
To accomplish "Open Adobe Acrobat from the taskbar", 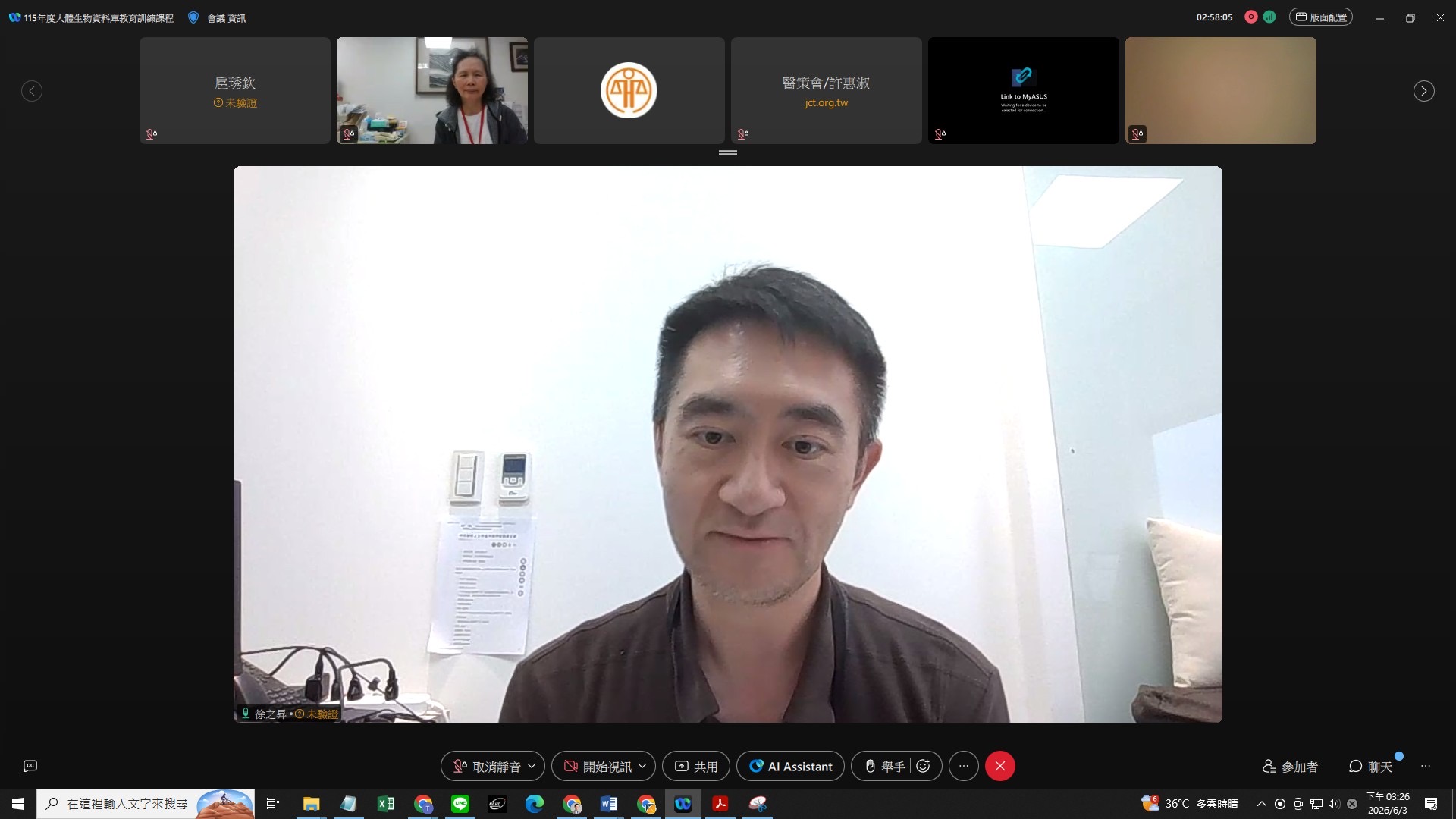I will 720,804.
